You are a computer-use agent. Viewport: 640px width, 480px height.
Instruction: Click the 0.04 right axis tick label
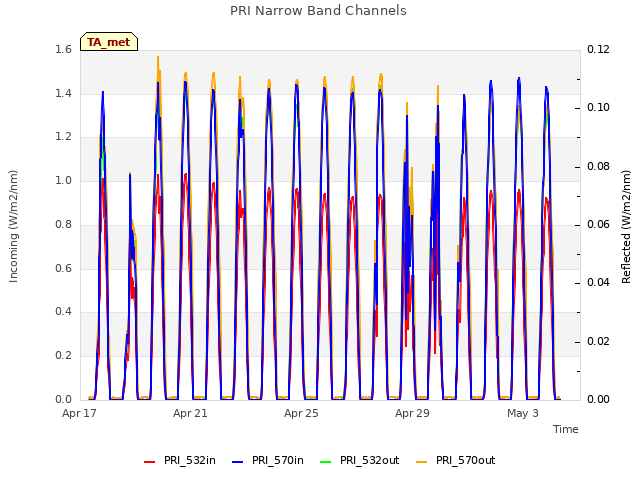[598, 282]
